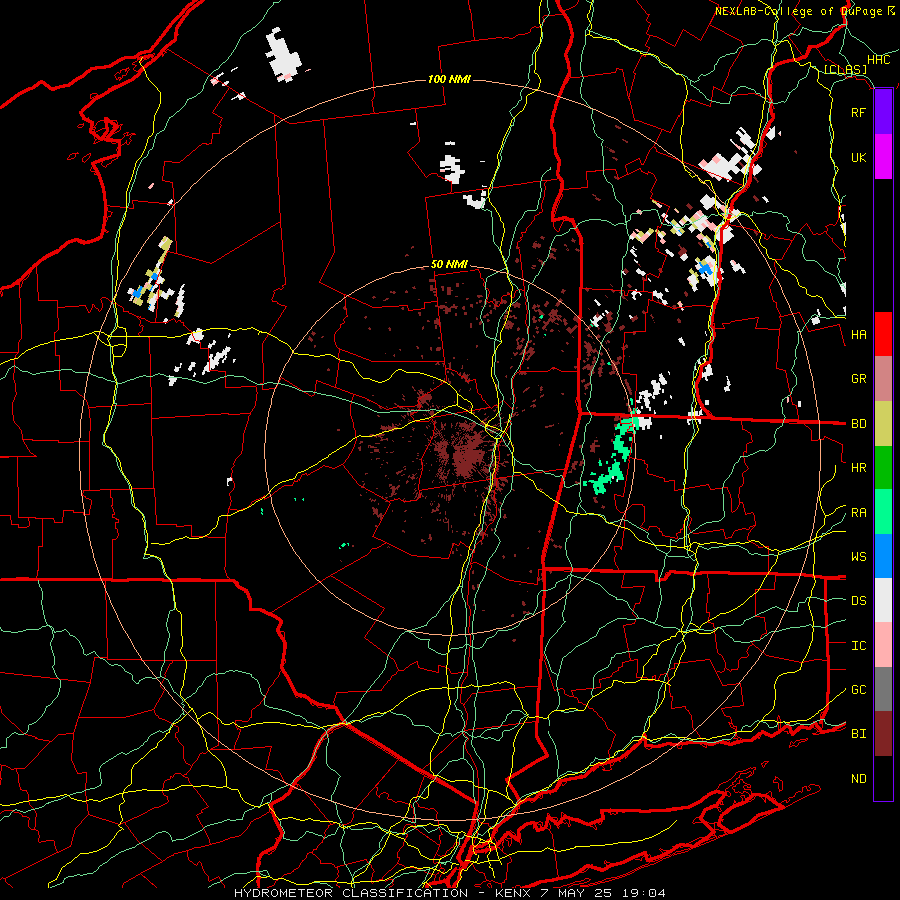Click the '7 MAY 25' date text
The width and height of the screenshot is (900, 900).
click(575, 893)
